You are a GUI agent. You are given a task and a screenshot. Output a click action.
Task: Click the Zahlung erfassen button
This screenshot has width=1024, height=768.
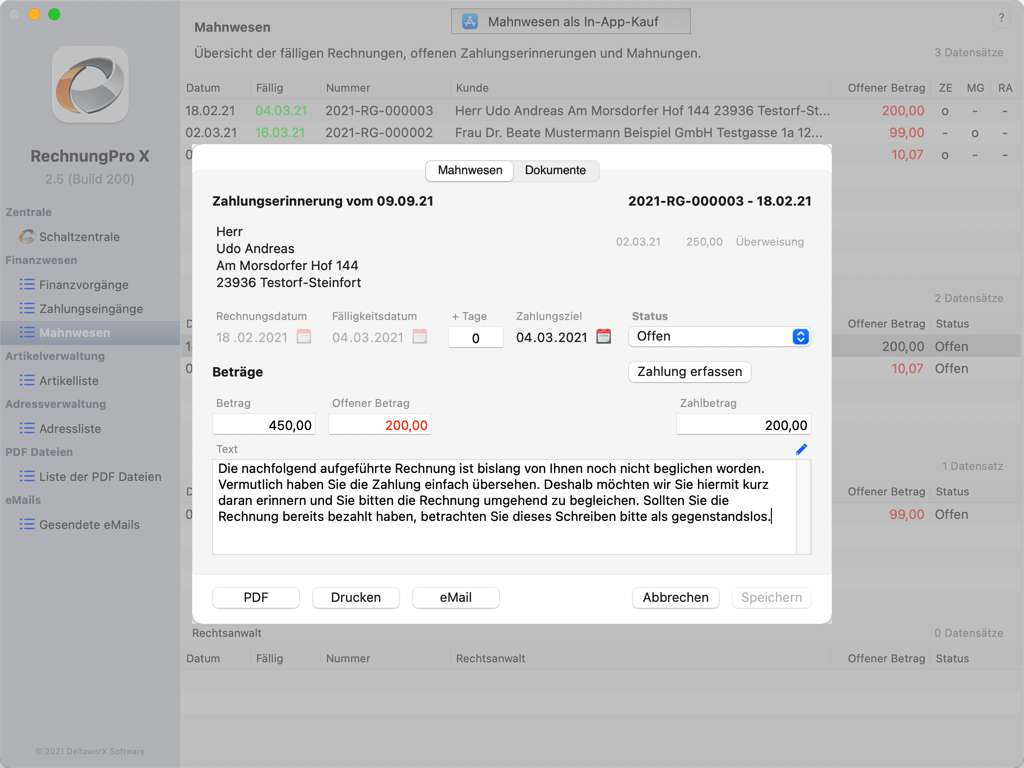pyautogui.click(x=689, y=371)
